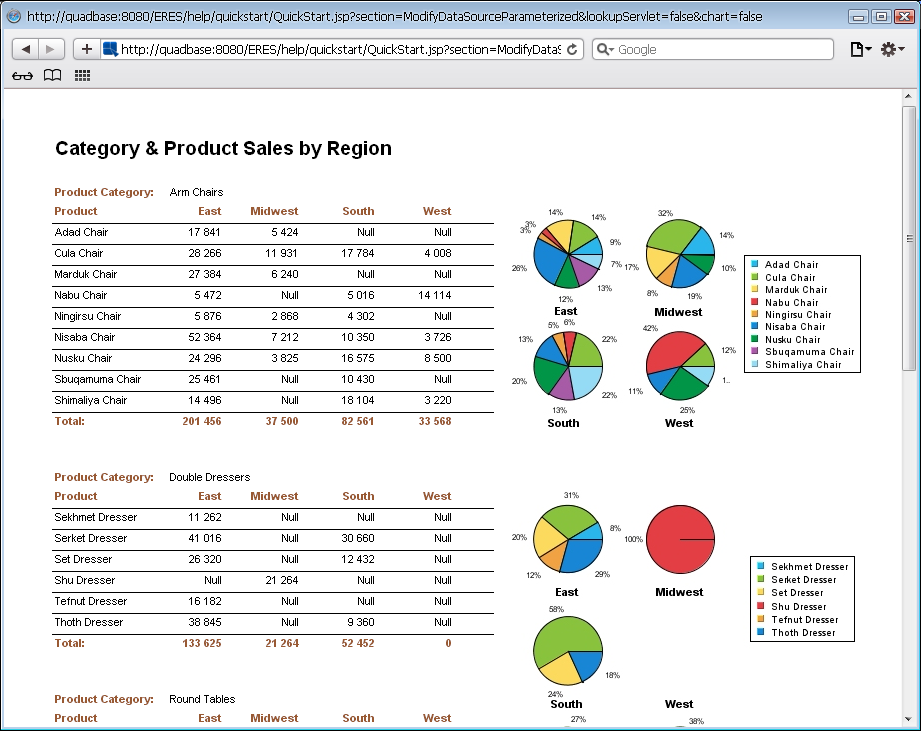The height and width of the screenshot is (731, 921).
Task: Click the Double Dressers East pie chart
Action: tap(568, 538)
